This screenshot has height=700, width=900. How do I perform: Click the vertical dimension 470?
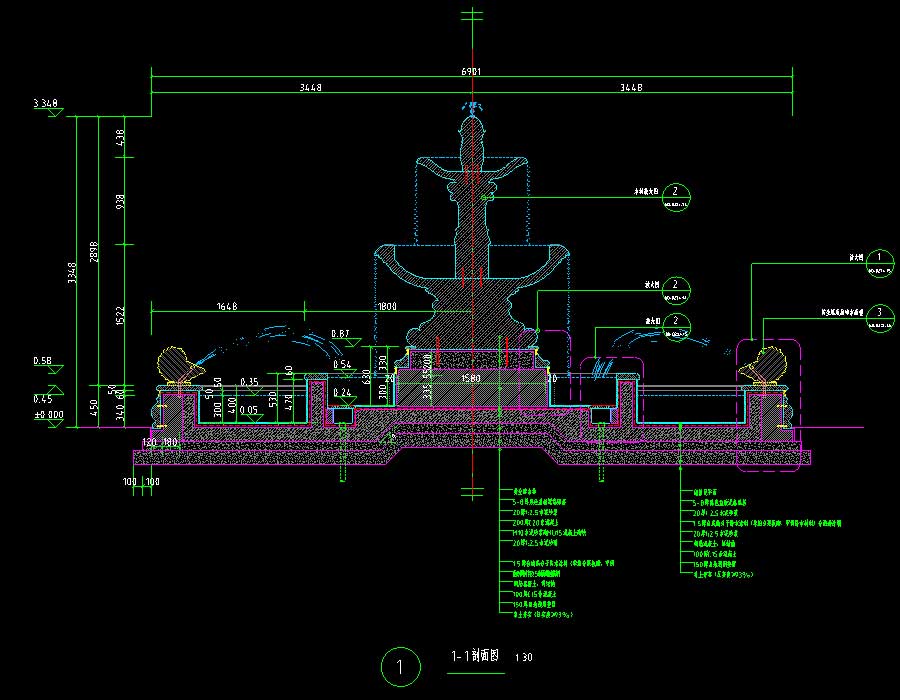click(x=289, y=402)
